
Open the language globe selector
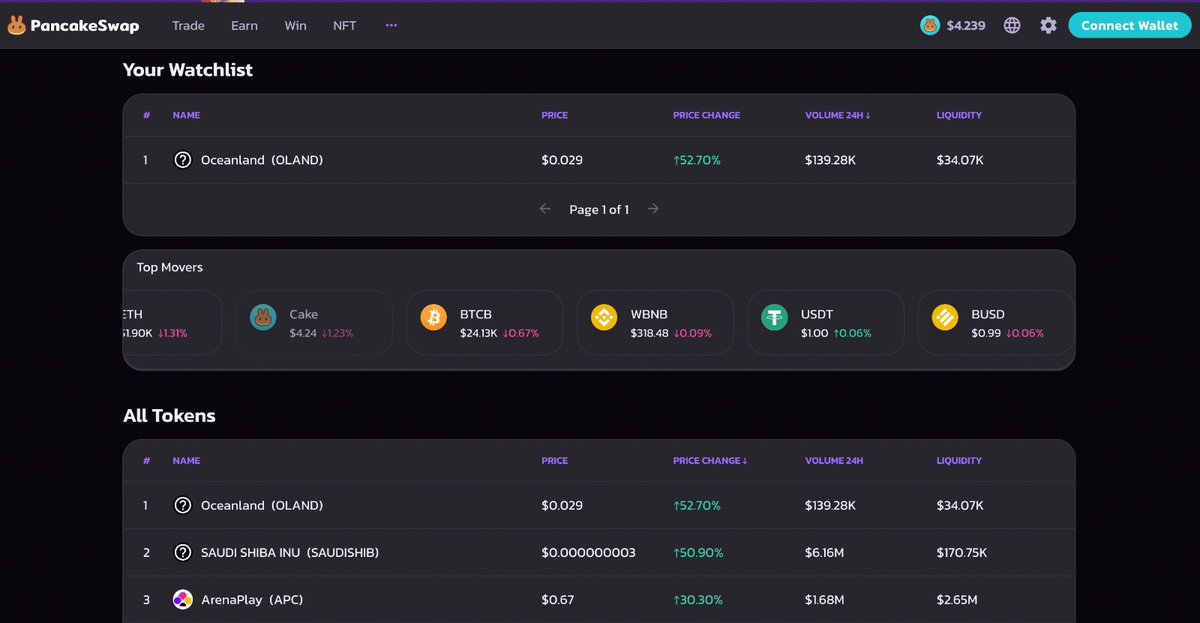tap(1012, 26)
